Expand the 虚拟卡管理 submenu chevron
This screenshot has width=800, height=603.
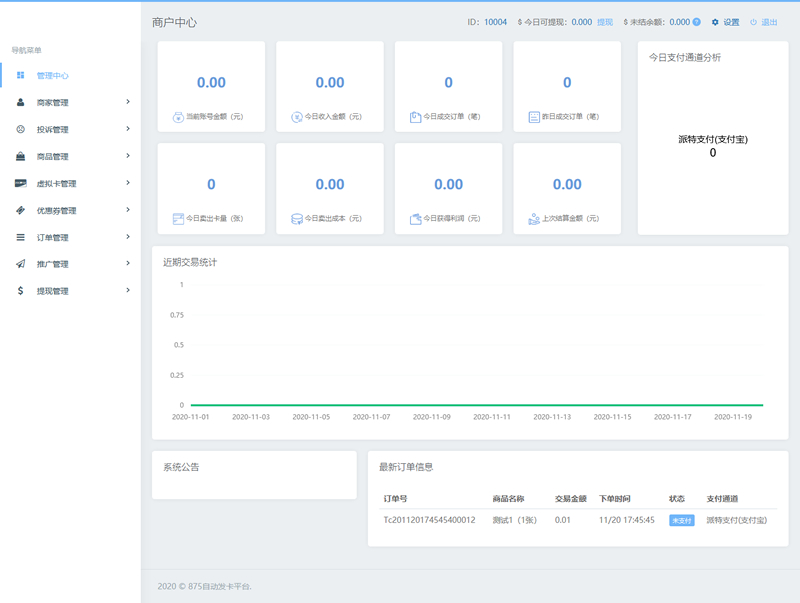coord(128,183)
